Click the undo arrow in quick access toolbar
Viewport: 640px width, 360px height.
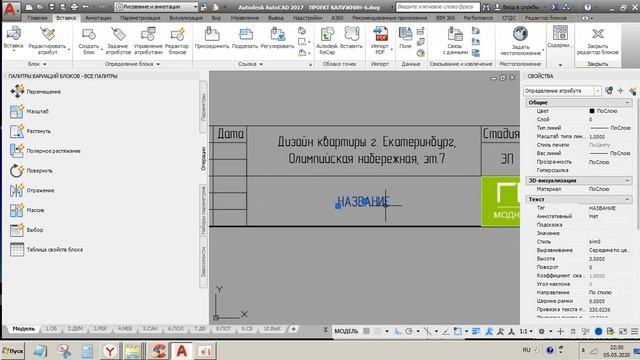85,7
